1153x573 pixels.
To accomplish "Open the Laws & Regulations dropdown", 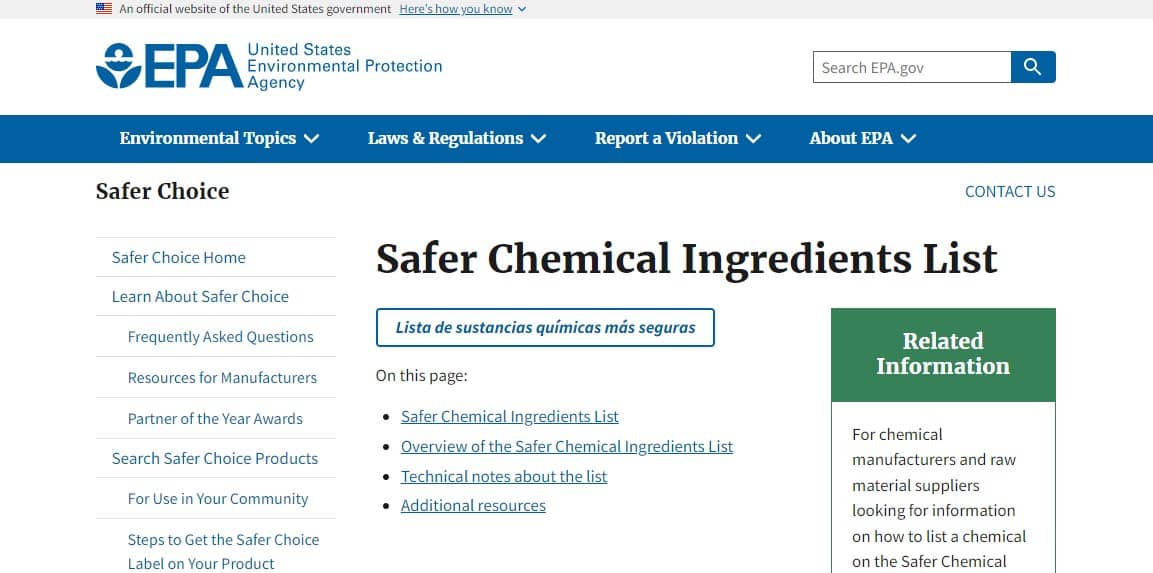I will (x=456, y=139).
